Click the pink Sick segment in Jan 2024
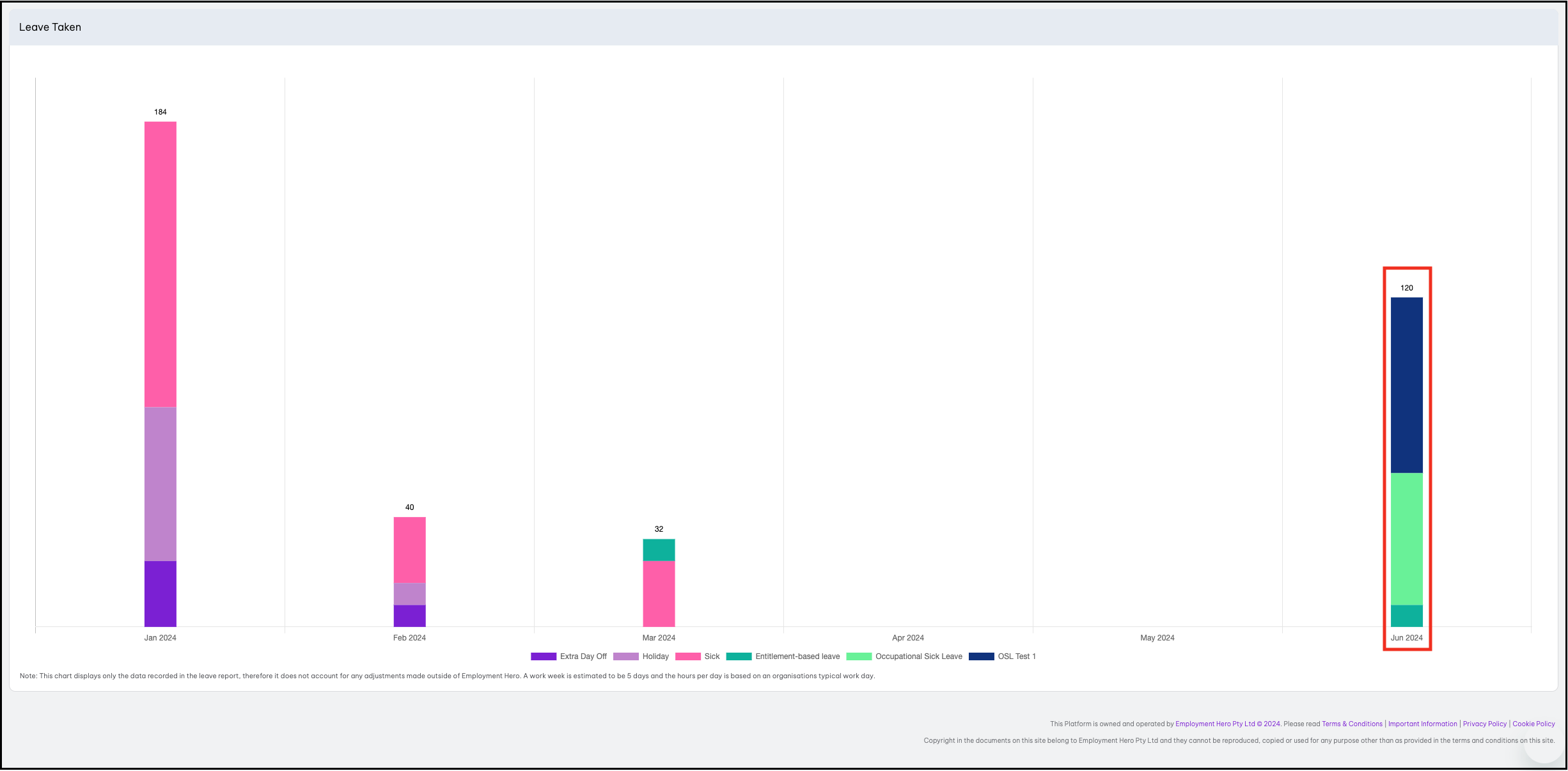Viewport: 1568px width, 771px height. [160, 264]
